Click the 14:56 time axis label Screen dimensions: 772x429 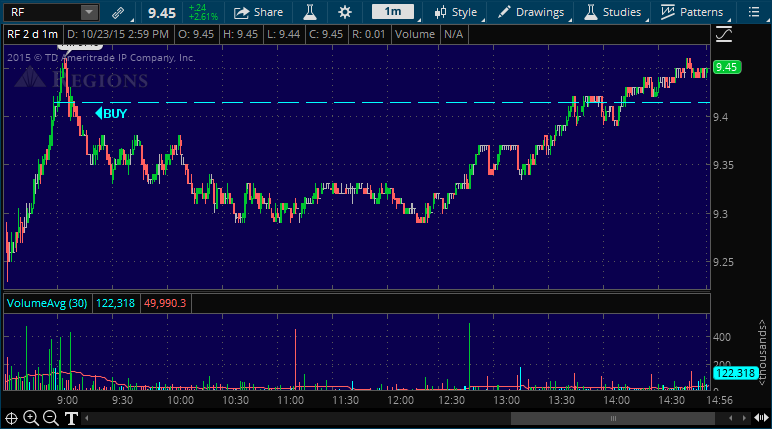[x=719, y=400]
